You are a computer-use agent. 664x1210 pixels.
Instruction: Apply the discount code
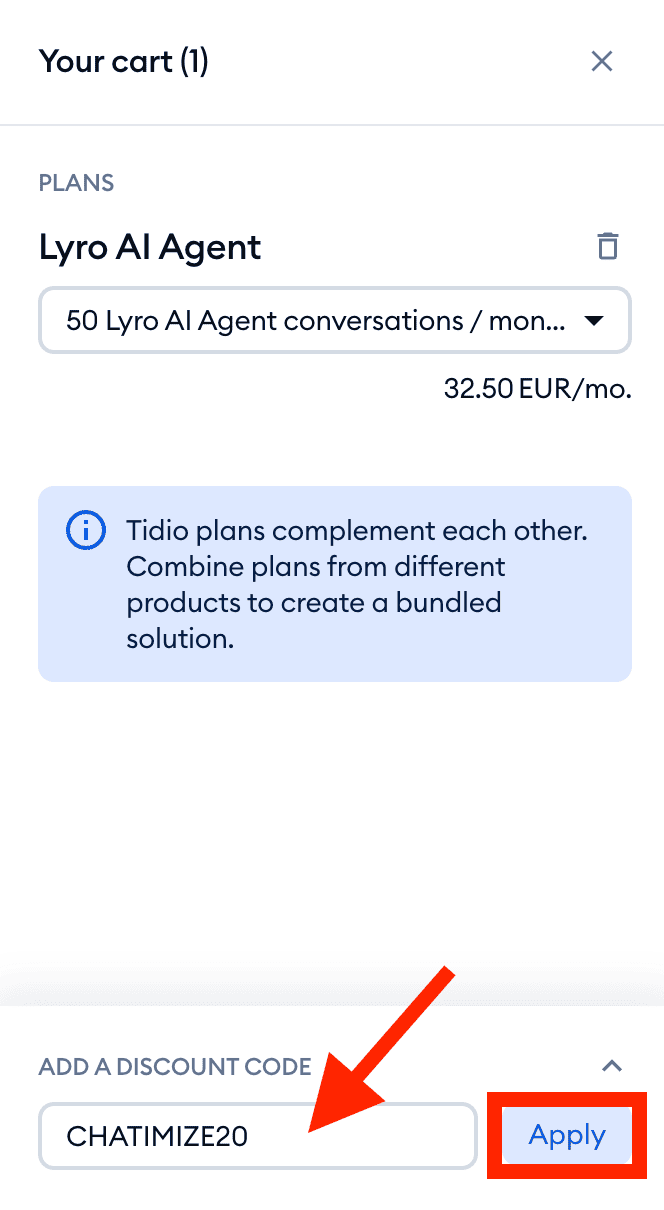coord(567,1135)
